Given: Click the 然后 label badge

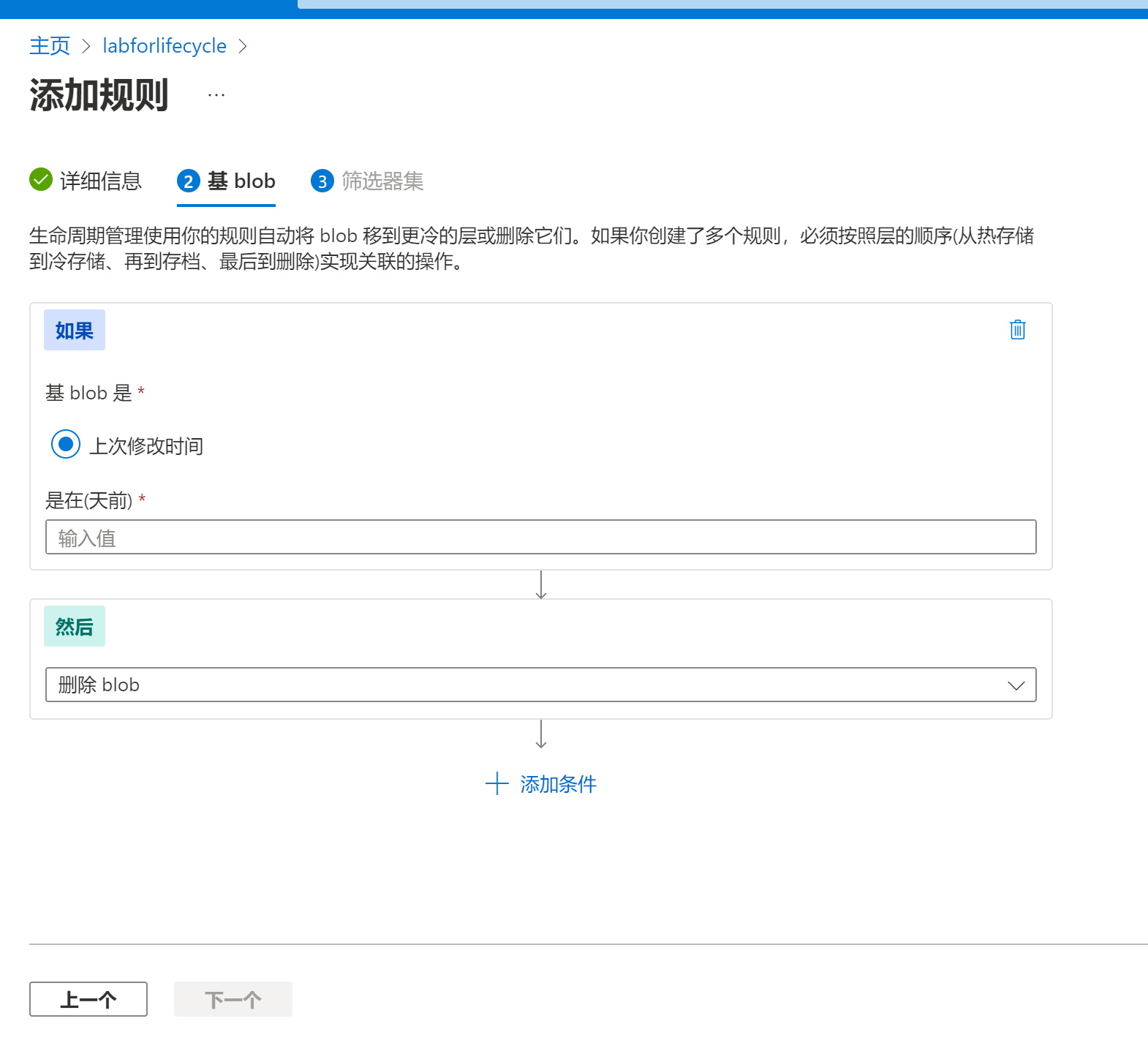Looking at the screenshot, I should click(x=75, y=626).
